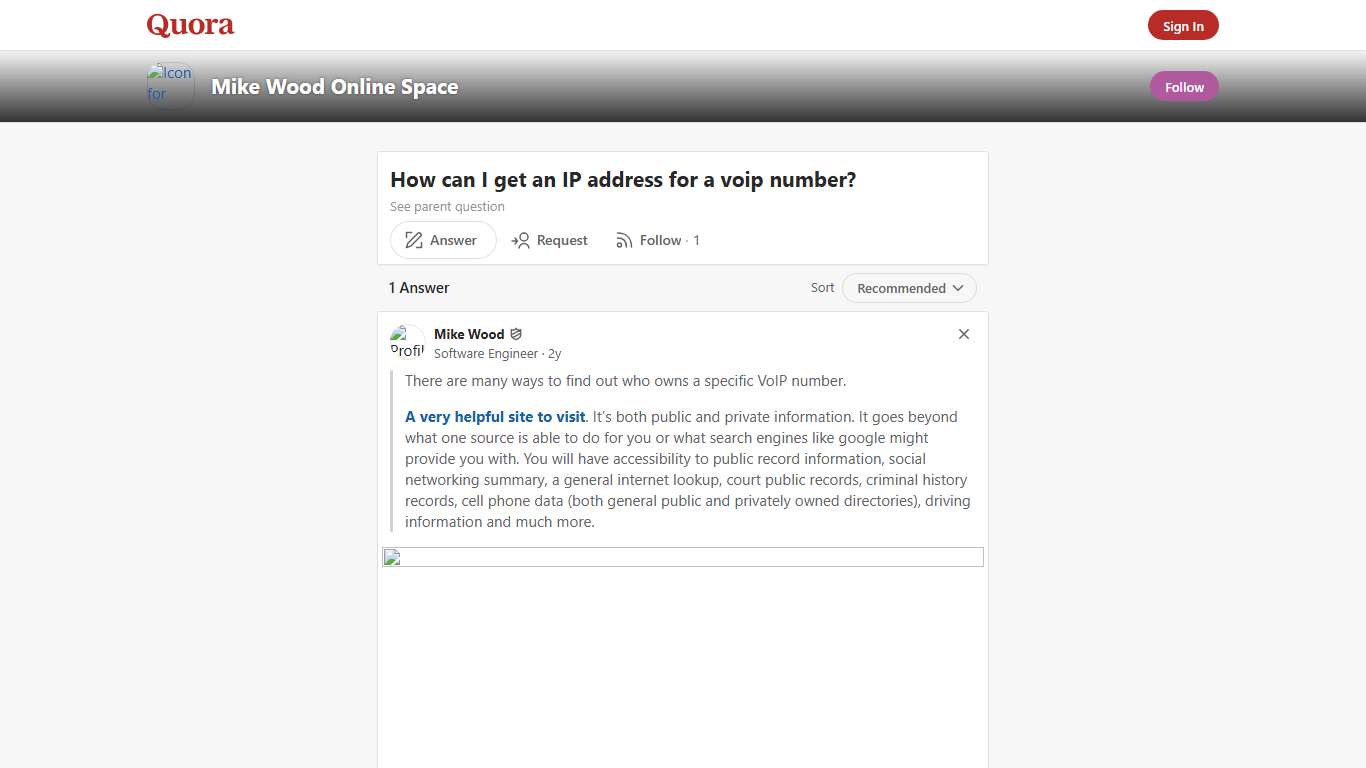Open the Mike Wood Online Space header

334,86
